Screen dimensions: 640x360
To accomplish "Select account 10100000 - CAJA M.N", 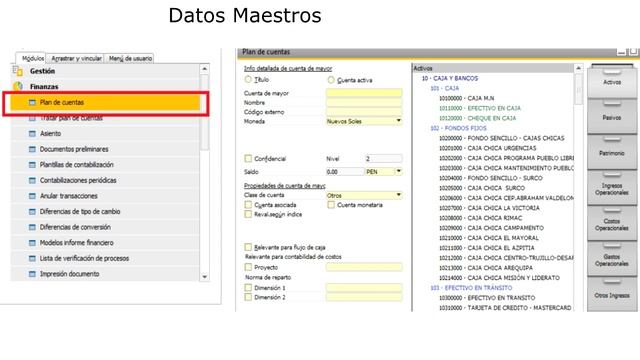I will click(467, 98).
